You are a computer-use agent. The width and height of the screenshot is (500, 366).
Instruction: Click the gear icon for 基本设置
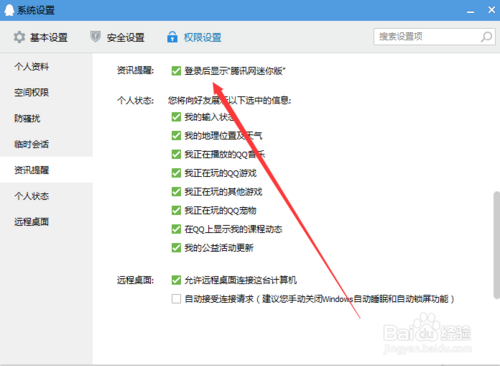tap(19, 37)
